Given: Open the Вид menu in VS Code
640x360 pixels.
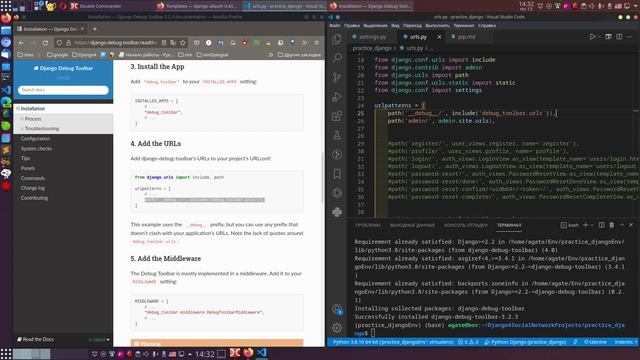Looking at the screenshot, I should pyautogui.click(x=395, y=25).
